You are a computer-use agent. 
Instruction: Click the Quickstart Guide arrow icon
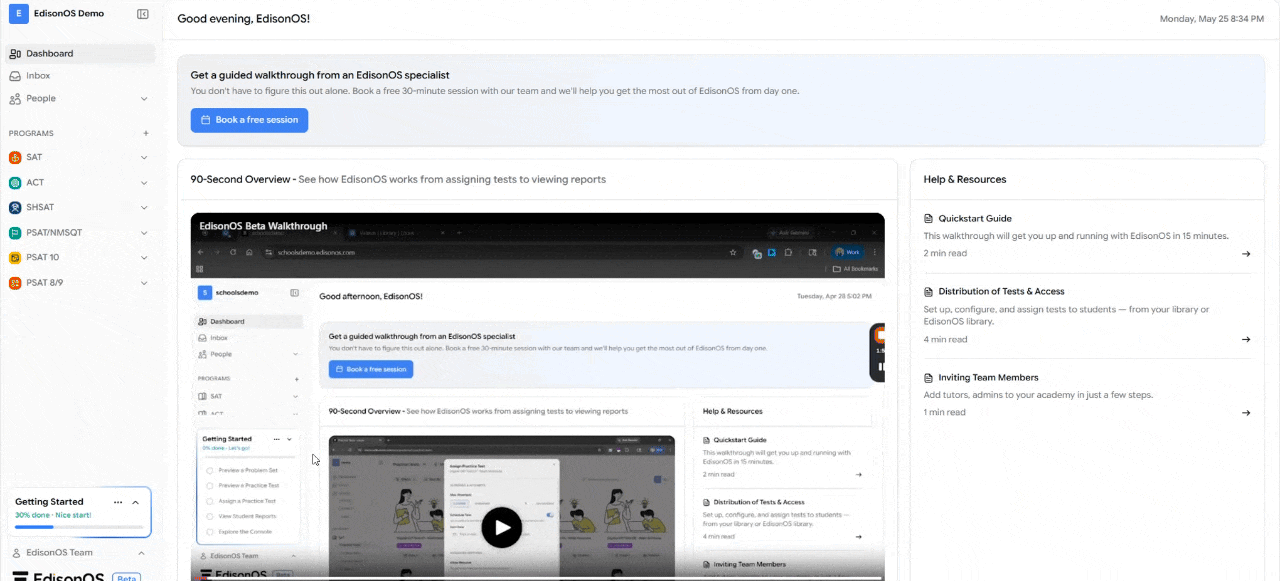click(x=1246, y=254)
